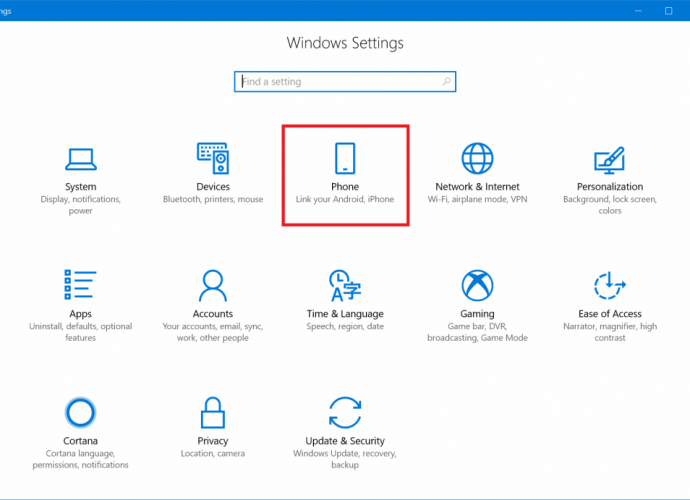Open the Phone settings icon
The width and height of the screenshot is (690, 500).
[345, 158]
